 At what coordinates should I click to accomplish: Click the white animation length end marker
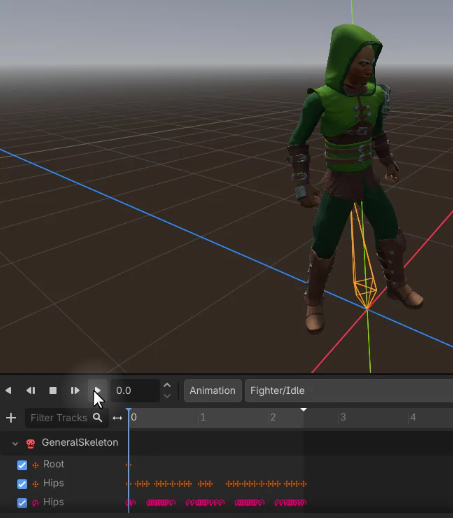point(303,409)
